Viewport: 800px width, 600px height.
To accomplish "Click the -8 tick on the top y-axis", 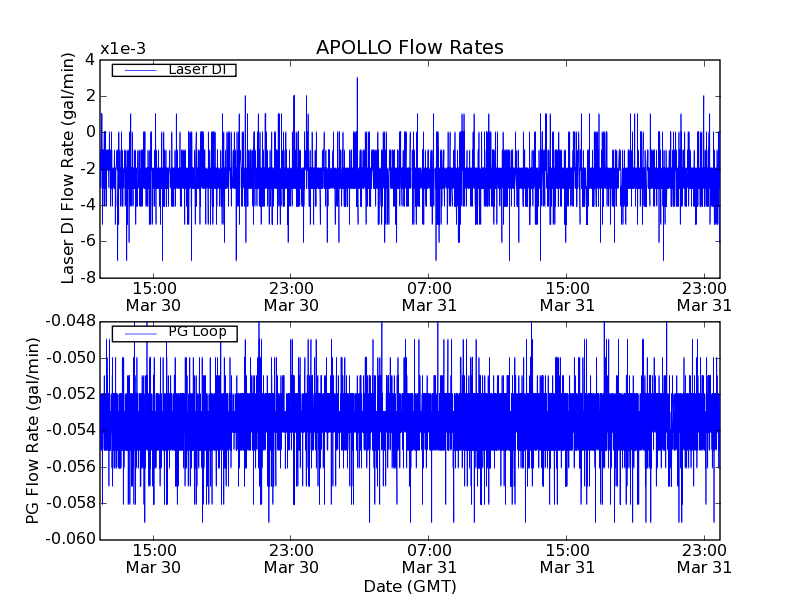I will click(85, 277).
